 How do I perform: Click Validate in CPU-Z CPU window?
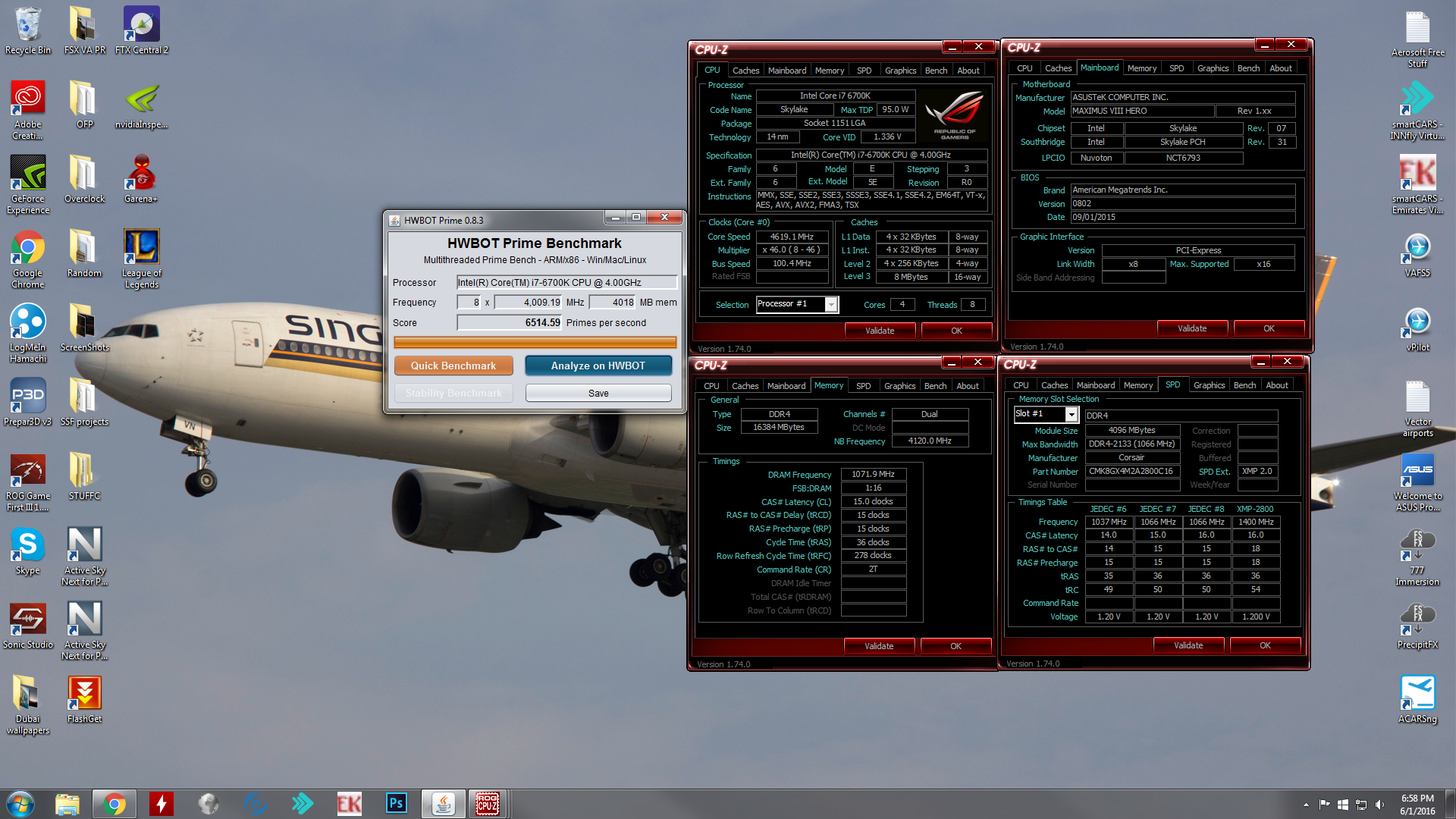[880, 331]
